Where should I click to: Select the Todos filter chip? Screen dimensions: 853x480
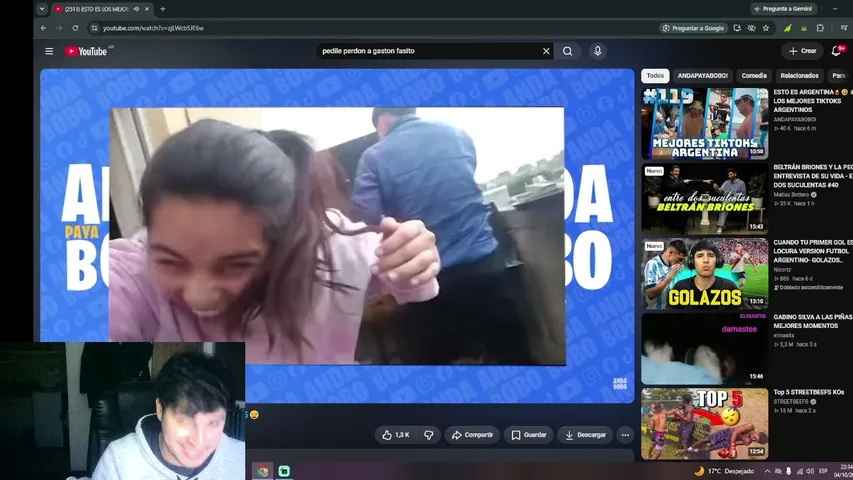click(655, 76)
